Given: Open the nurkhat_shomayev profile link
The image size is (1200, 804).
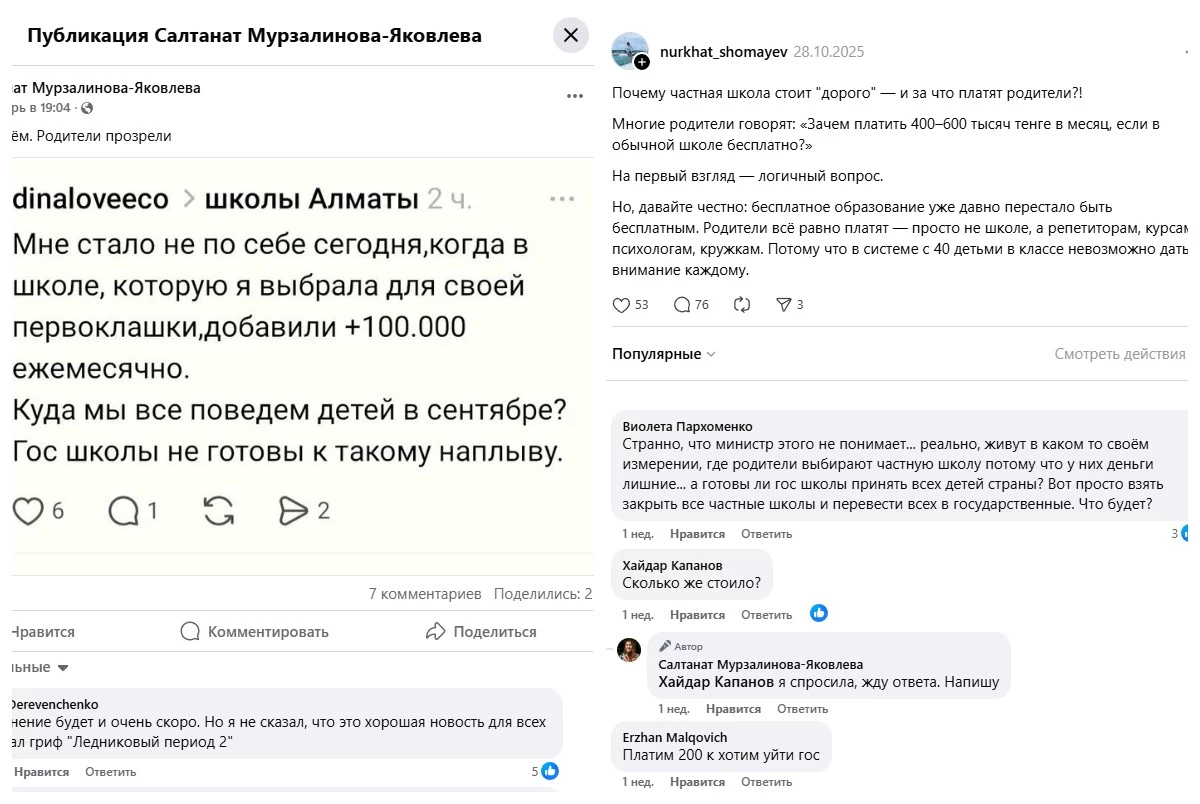Looking at the screenshot, I should tap(723, 52).
